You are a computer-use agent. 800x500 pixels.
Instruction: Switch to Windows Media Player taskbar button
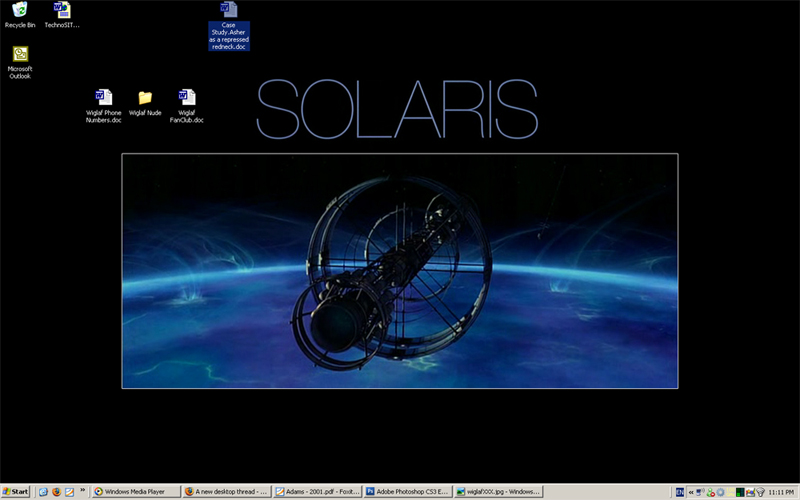pos(135,492)
